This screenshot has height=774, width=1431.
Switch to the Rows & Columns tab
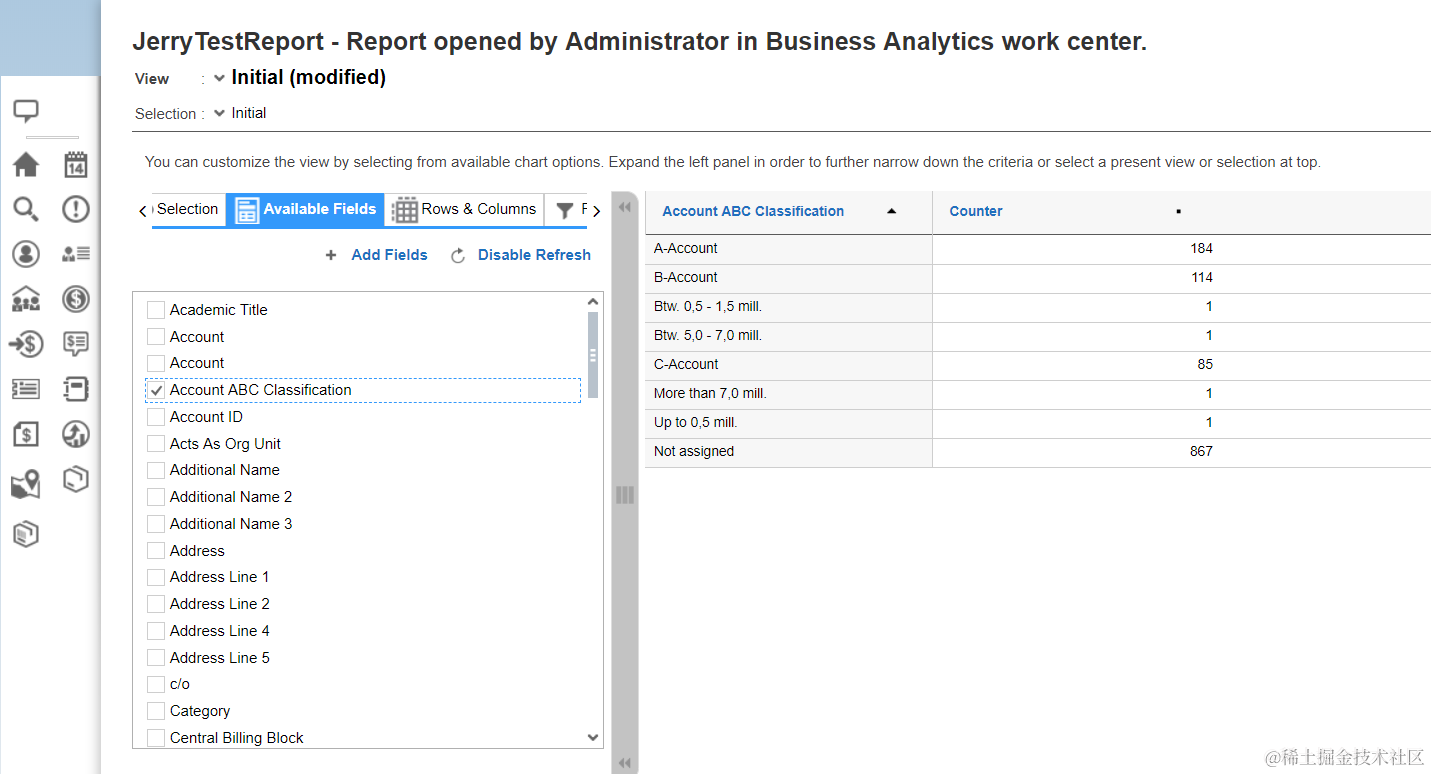tap(465, 209)
